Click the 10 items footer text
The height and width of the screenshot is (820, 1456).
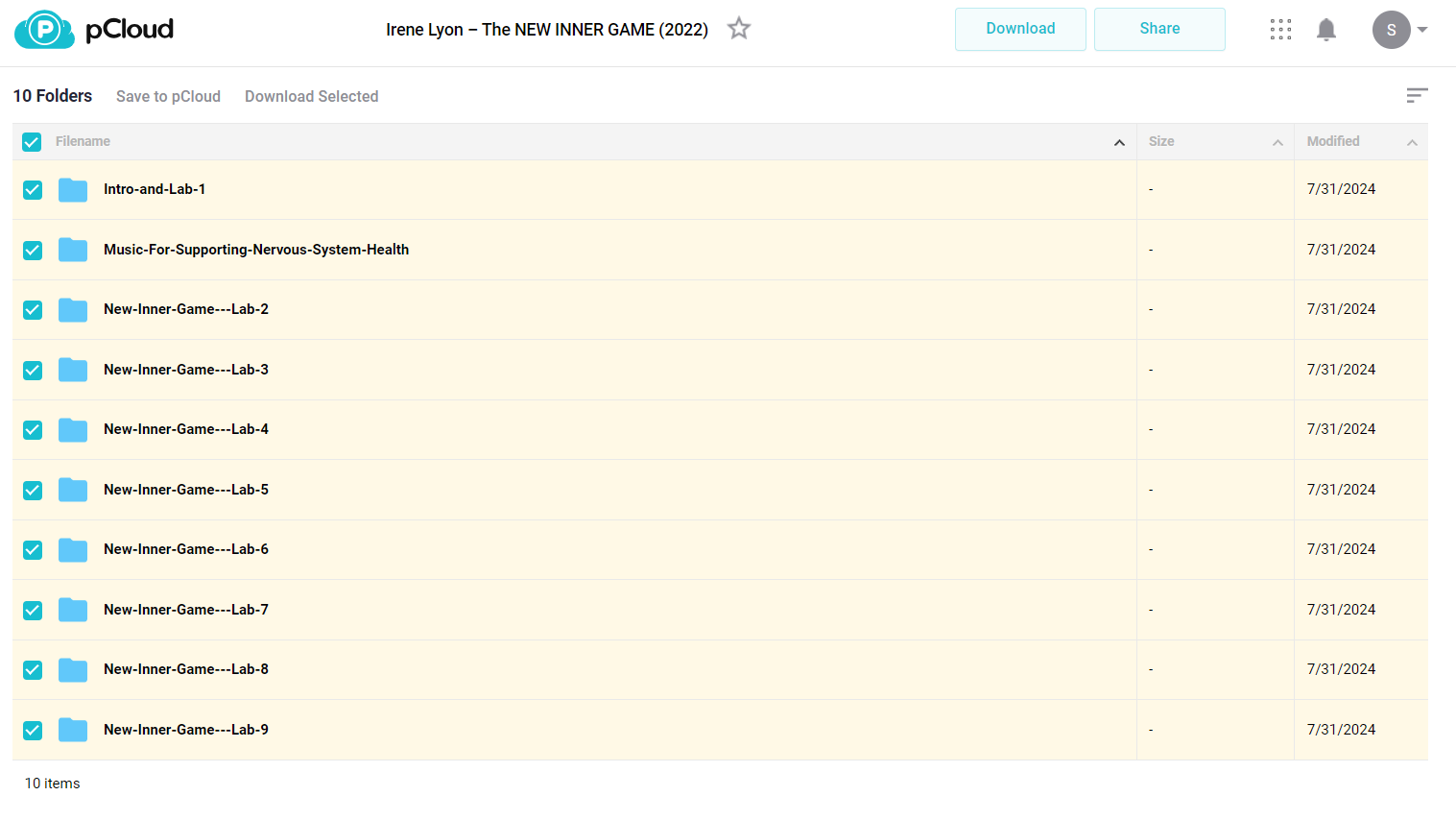coord(53,784)
